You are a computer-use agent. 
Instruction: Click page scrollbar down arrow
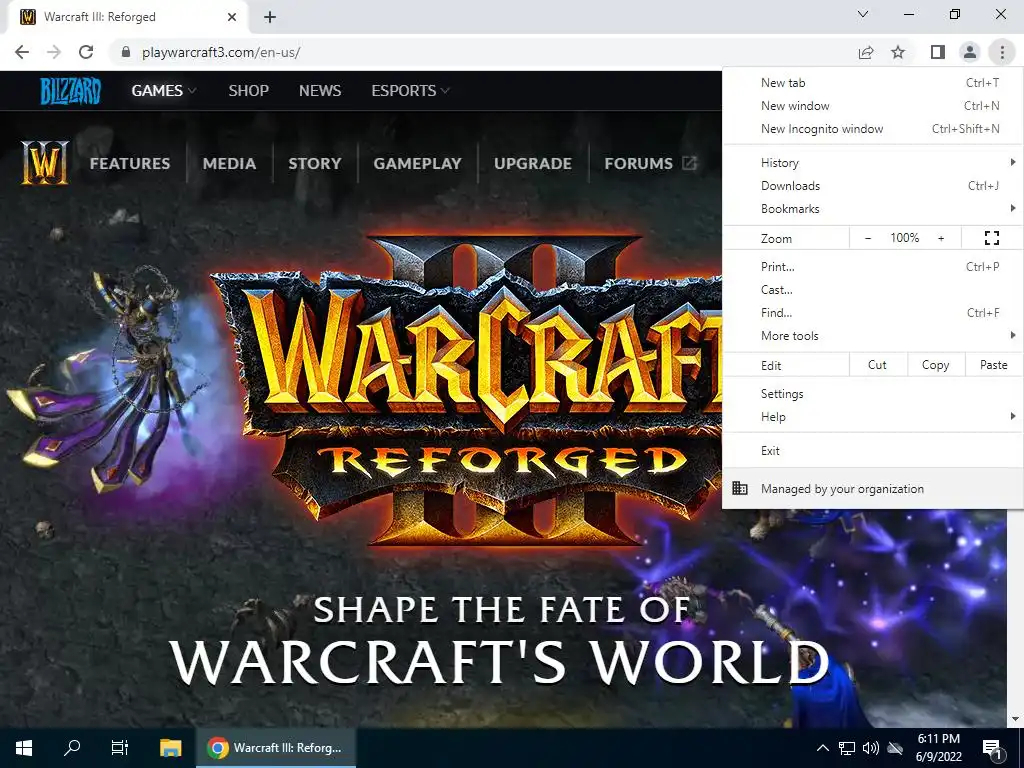(1014, 719)
